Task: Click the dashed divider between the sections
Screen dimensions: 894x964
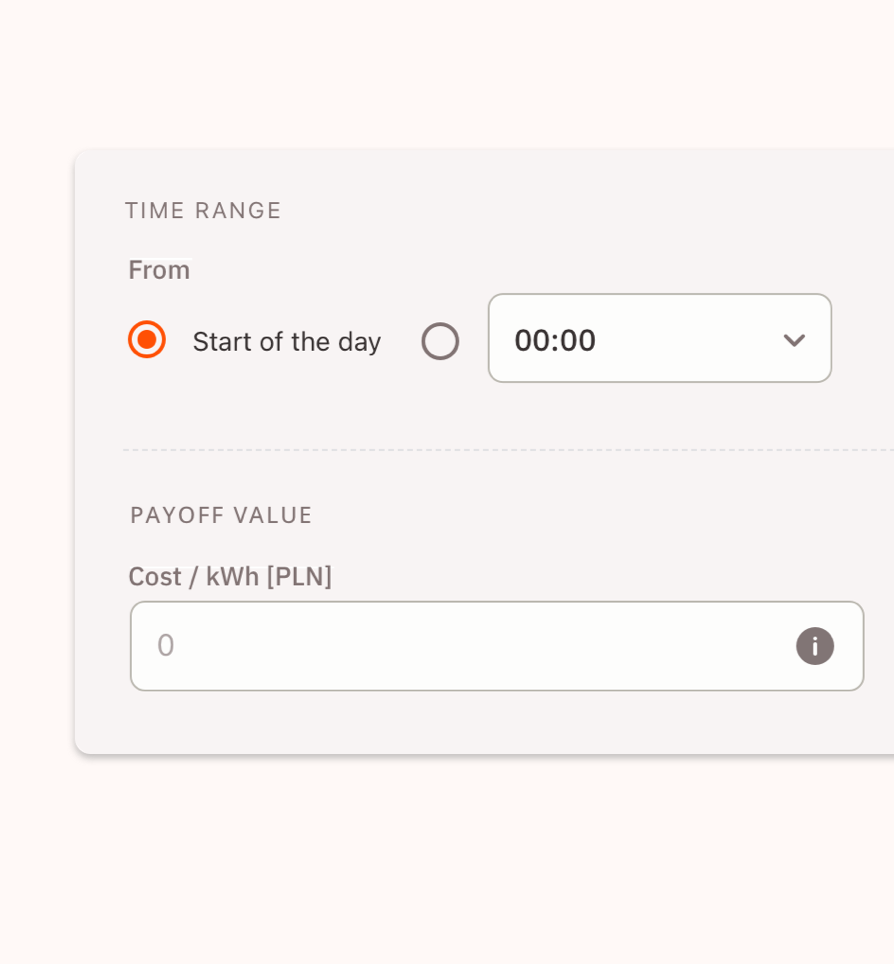Action: [500, 450]
